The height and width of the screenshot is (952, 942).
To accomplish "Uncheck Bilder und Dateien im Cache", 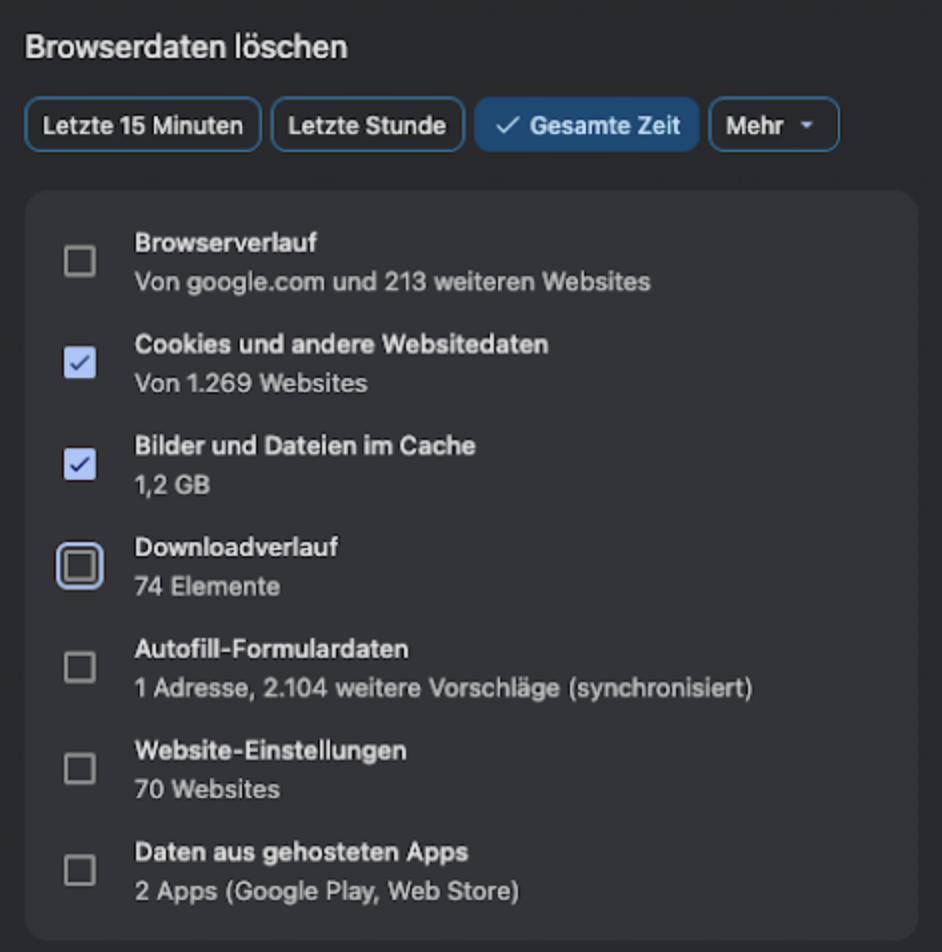I will [x=80, y=465].
